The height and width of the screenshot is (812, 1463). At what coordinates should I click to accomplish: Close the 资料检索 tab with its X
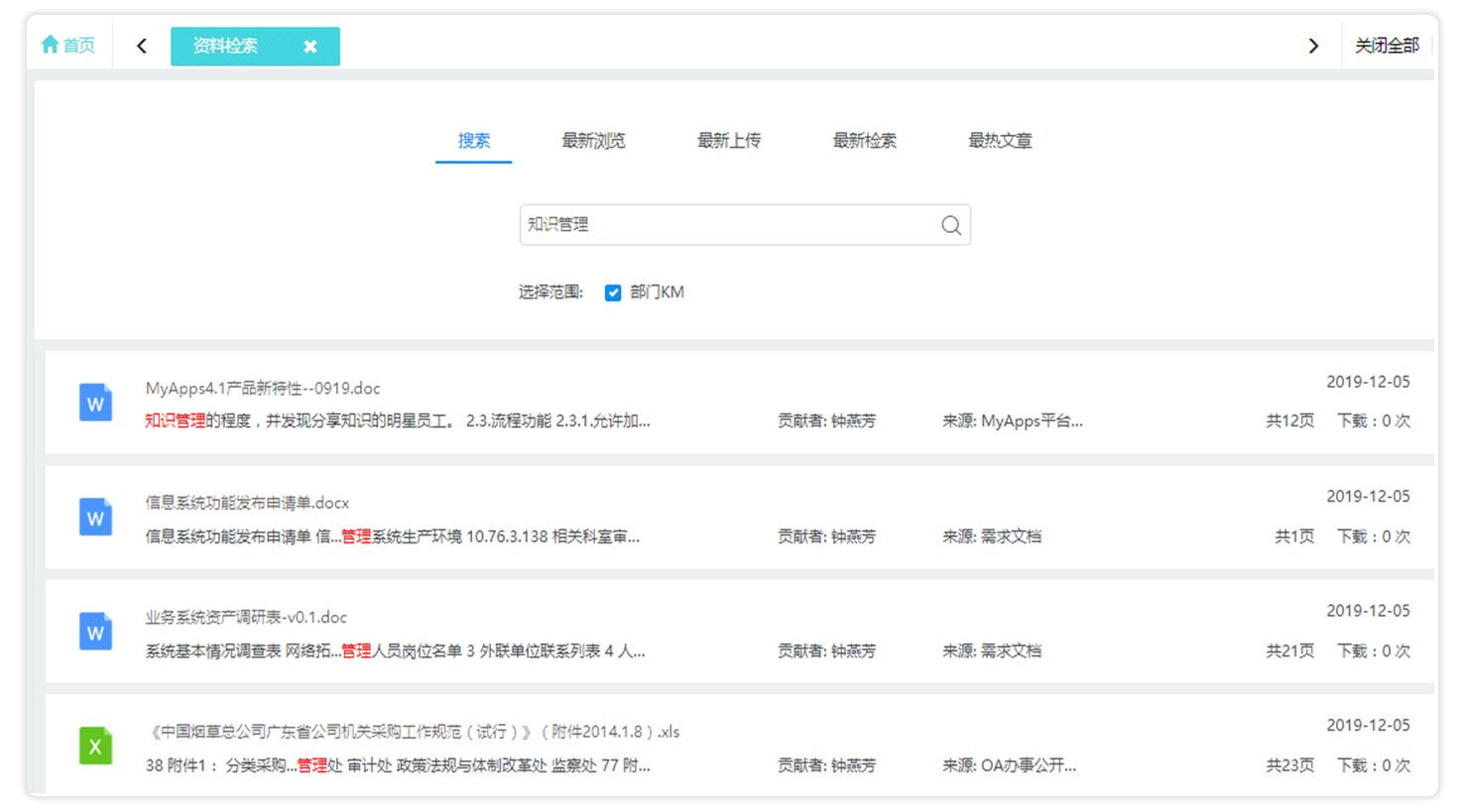(310, 47)
